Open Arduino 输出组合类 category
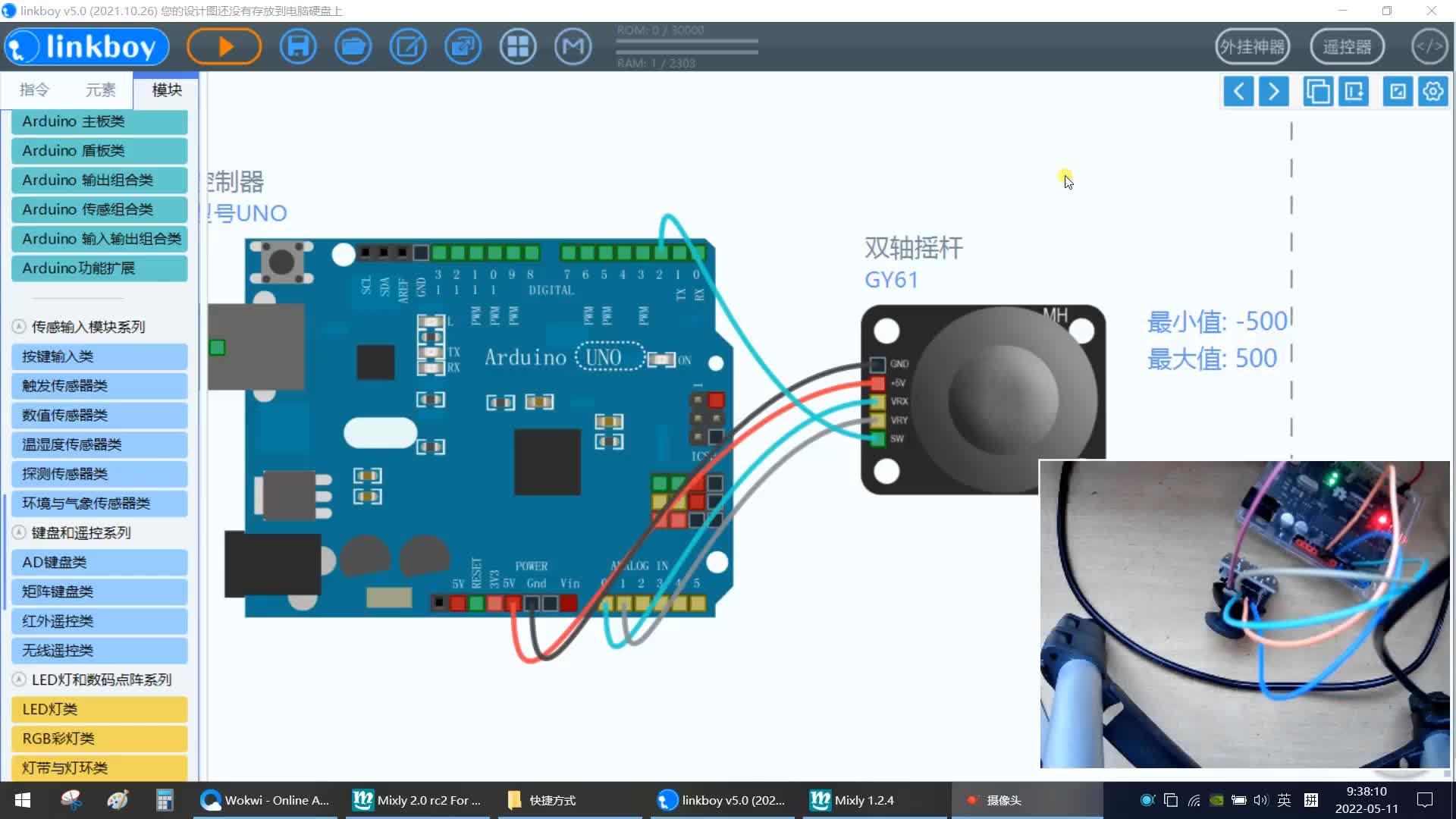Viewport: 1456px width, 819px height. 99,180
